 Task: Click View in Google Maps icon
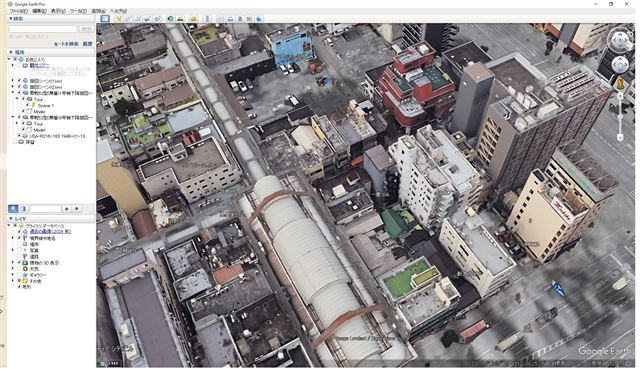[x=249, y=18]
